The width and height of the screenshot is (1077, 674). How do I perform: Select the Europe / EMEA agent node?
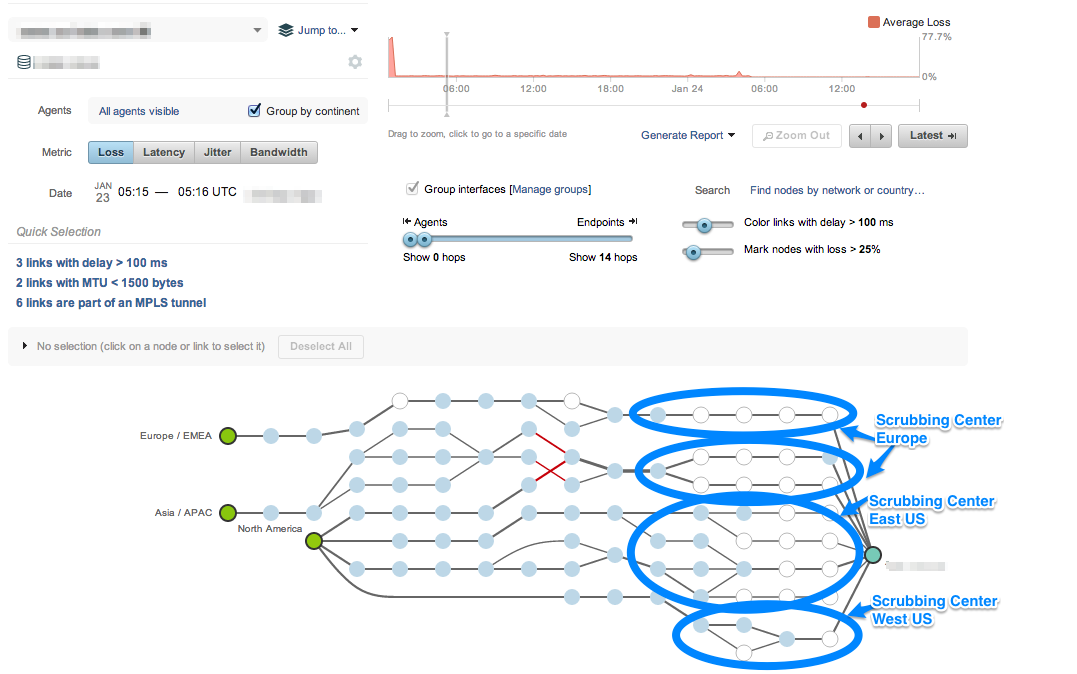(228, 435)
